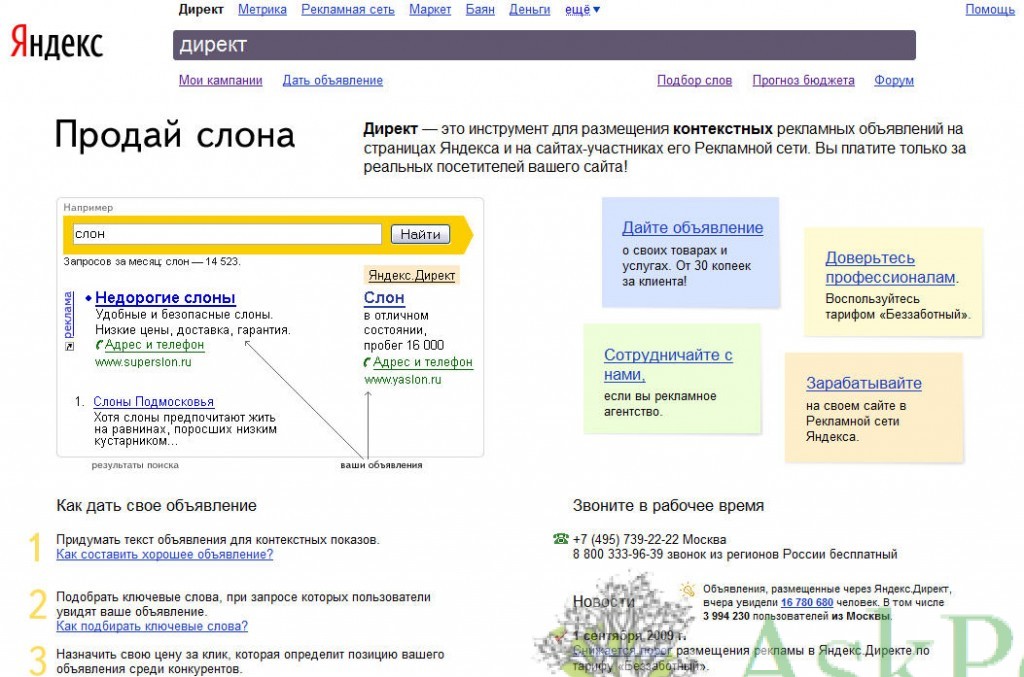Click the Как дать свое объявление heading
The height and width of the screenshot is (677, 1024).
point(157,505)
